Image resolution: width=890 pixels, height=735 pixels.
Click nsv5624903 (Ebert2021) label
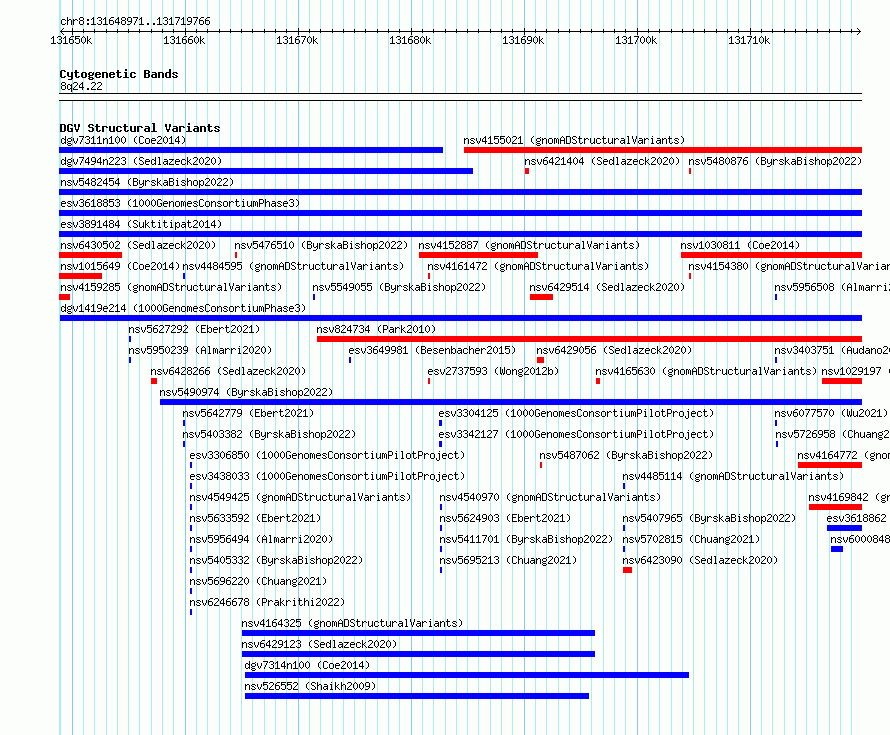[505, 518]
